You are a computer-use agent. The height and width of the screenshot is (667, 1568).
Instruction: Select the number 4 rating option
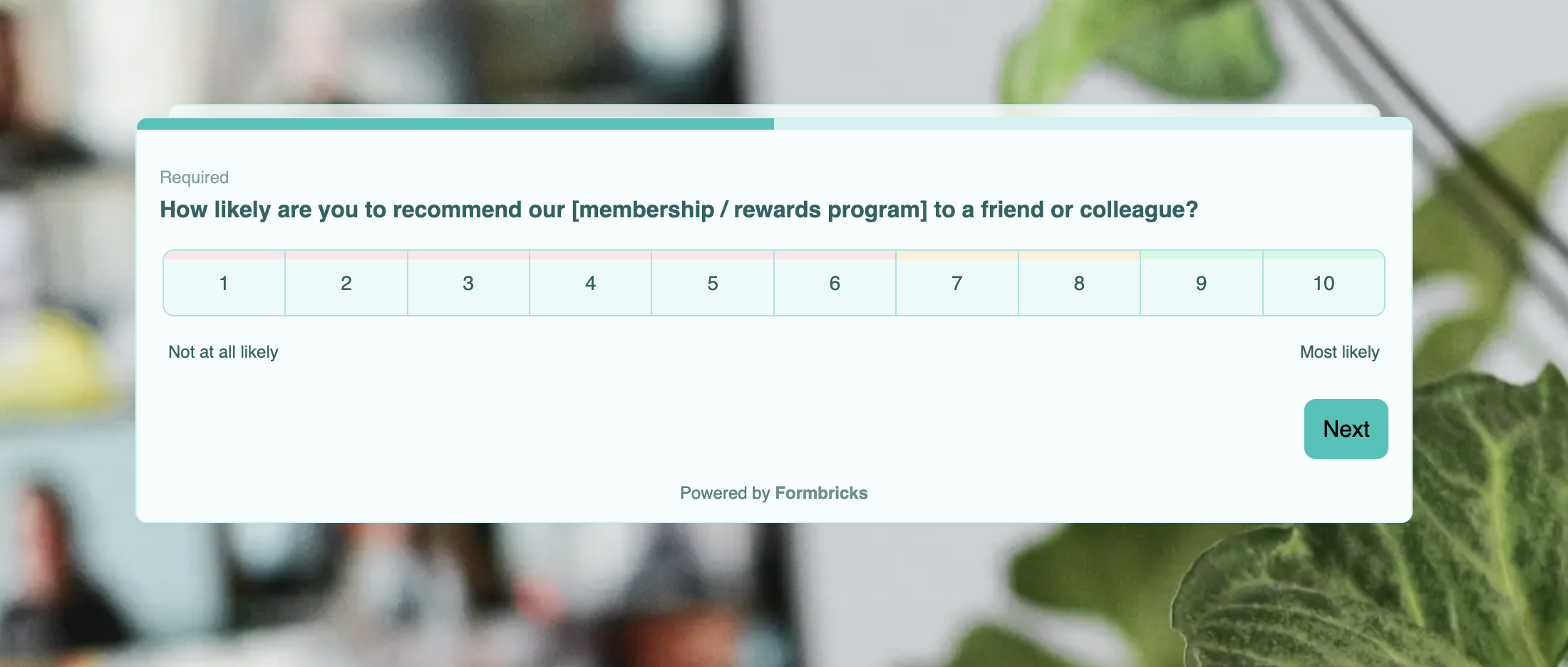pos(590,284)
